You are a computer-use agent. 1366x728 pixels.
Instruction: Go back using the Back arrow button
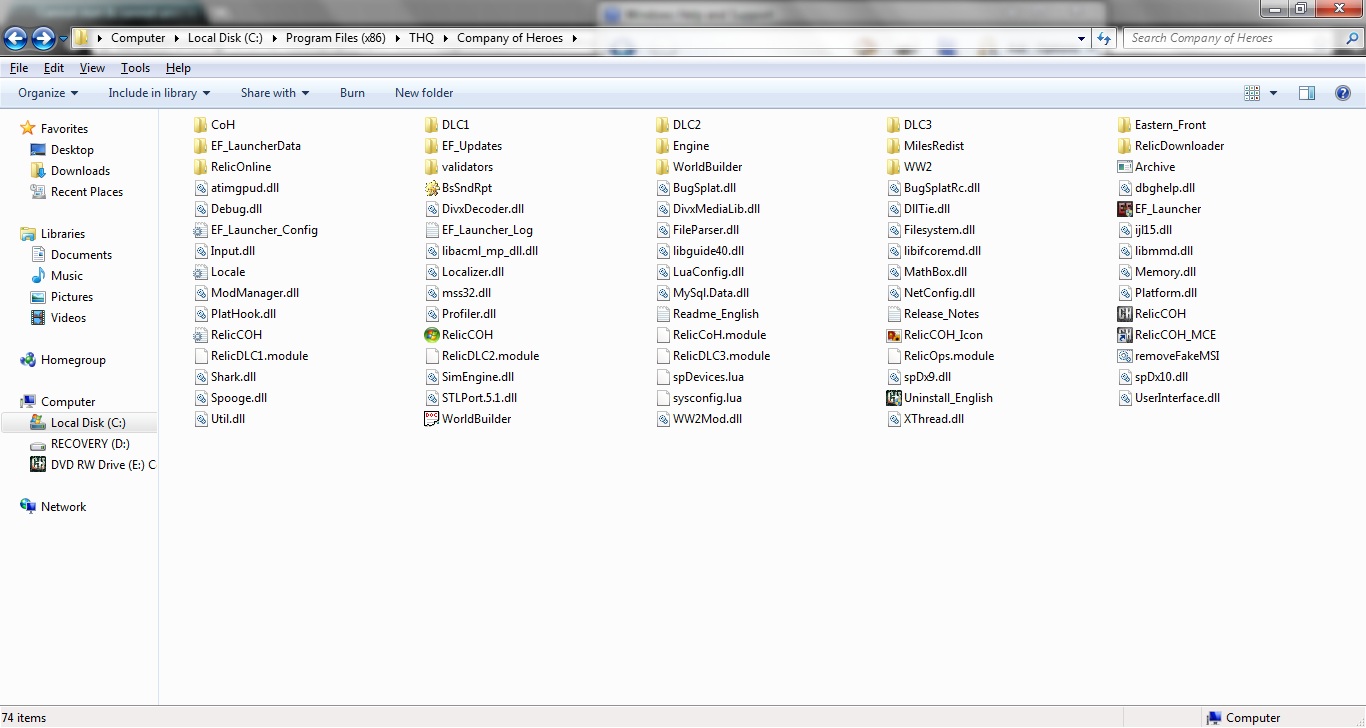pyautogui.click(x=15, y=39)
